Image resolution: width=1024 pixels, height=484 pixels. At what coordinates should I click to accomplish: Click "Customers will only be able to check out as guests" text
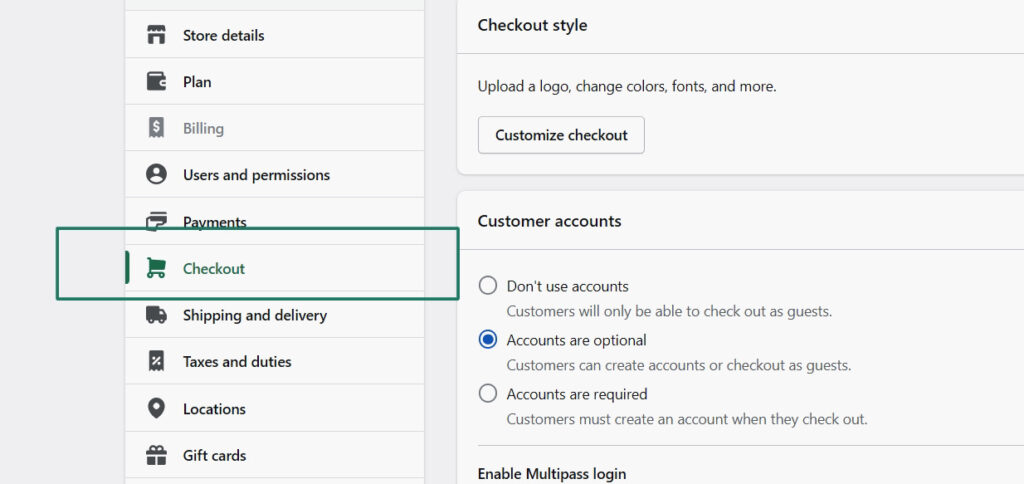click(669, 311)
